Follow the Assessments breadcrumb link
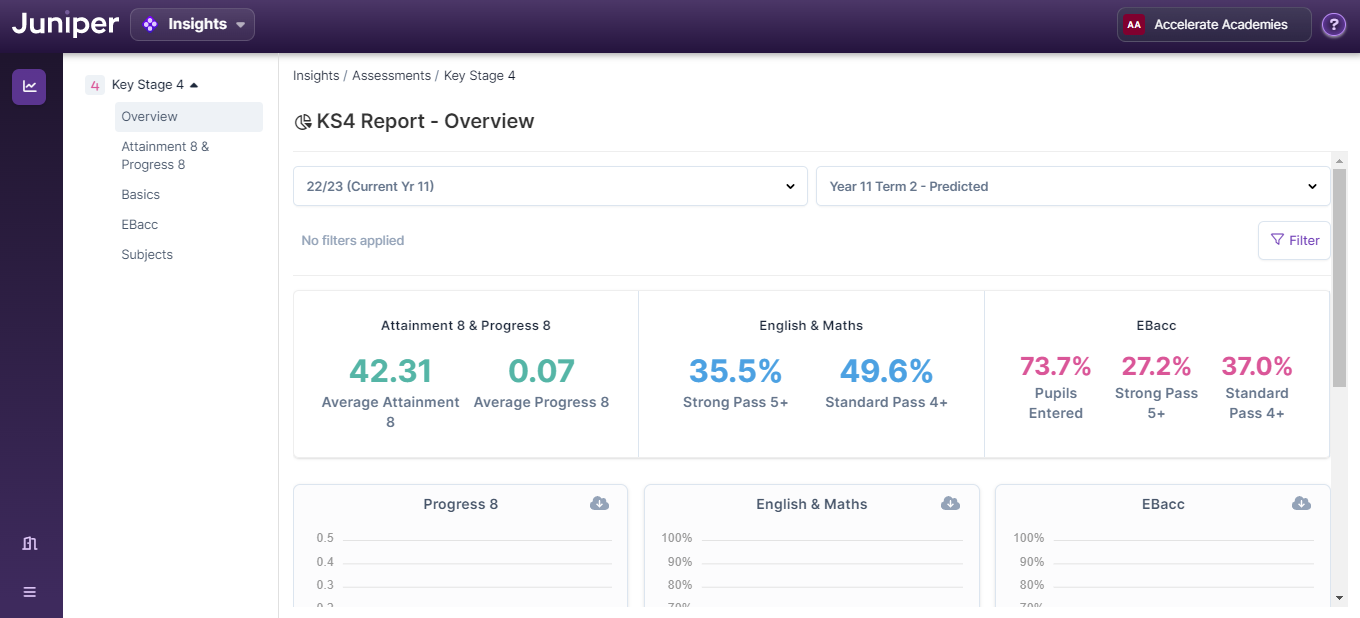The height and width of the screenshot is (618, 1360). point(391,76)
